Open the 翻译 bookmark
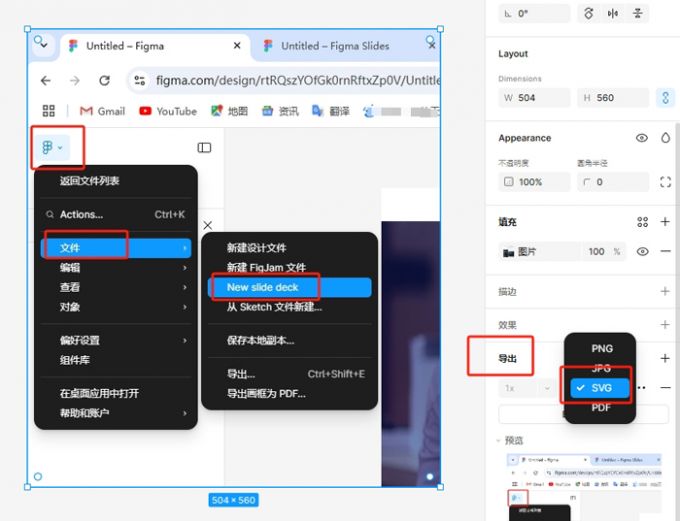This screenshot has width=680, height=521. click(x=330, y=111)
